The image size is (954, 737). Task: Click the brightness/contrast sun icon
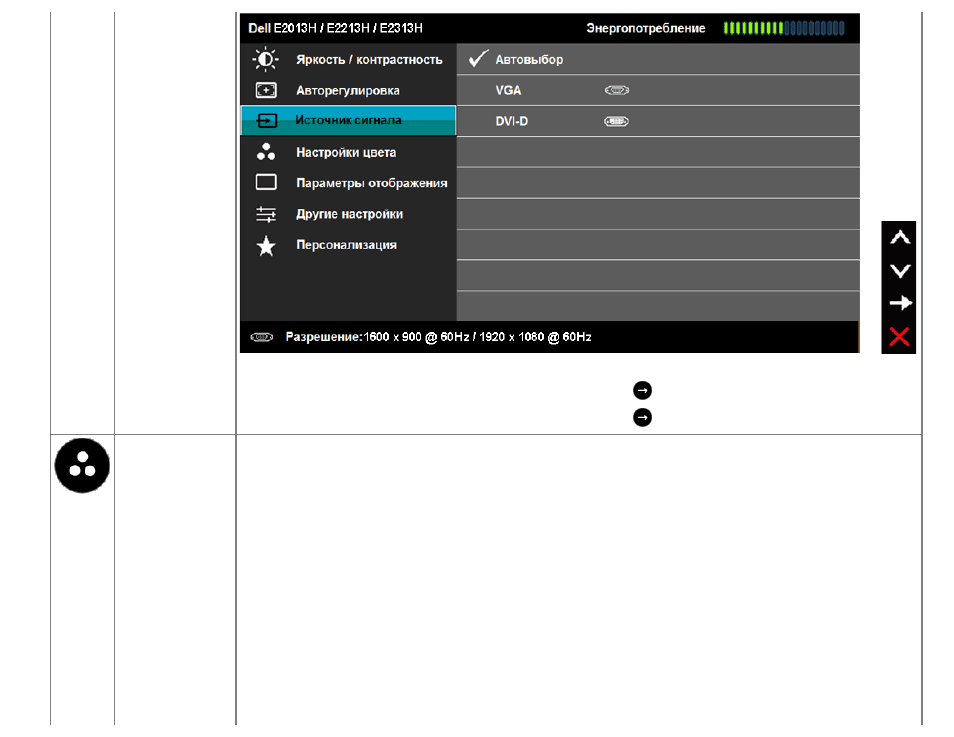tap(266, 59)
